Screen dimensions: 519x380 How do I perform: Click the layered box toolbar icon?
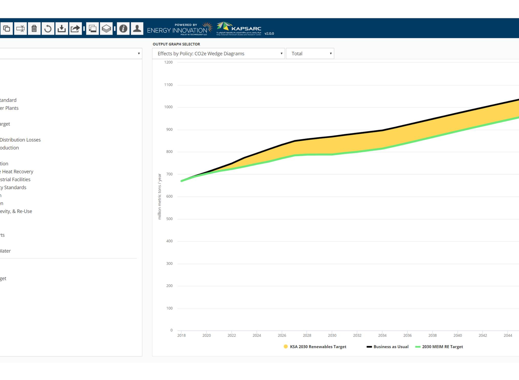[106, 29]
